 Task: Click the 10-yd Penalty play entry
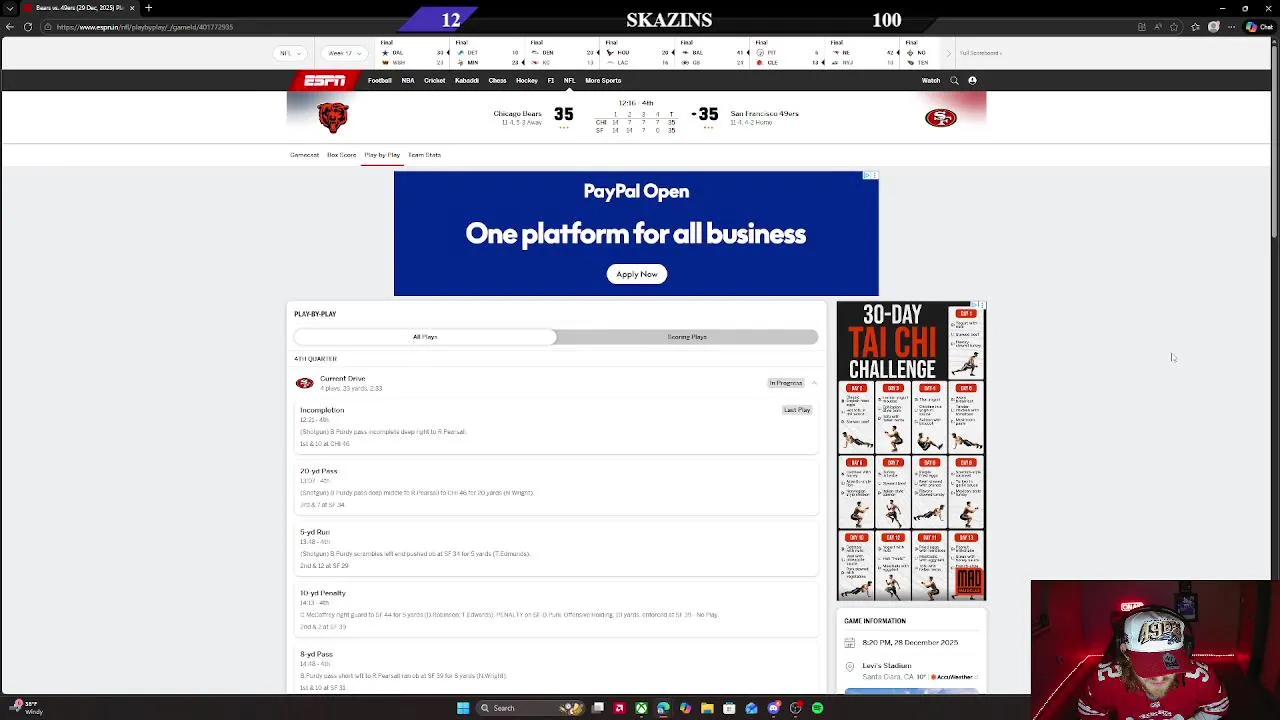(556, 610)
